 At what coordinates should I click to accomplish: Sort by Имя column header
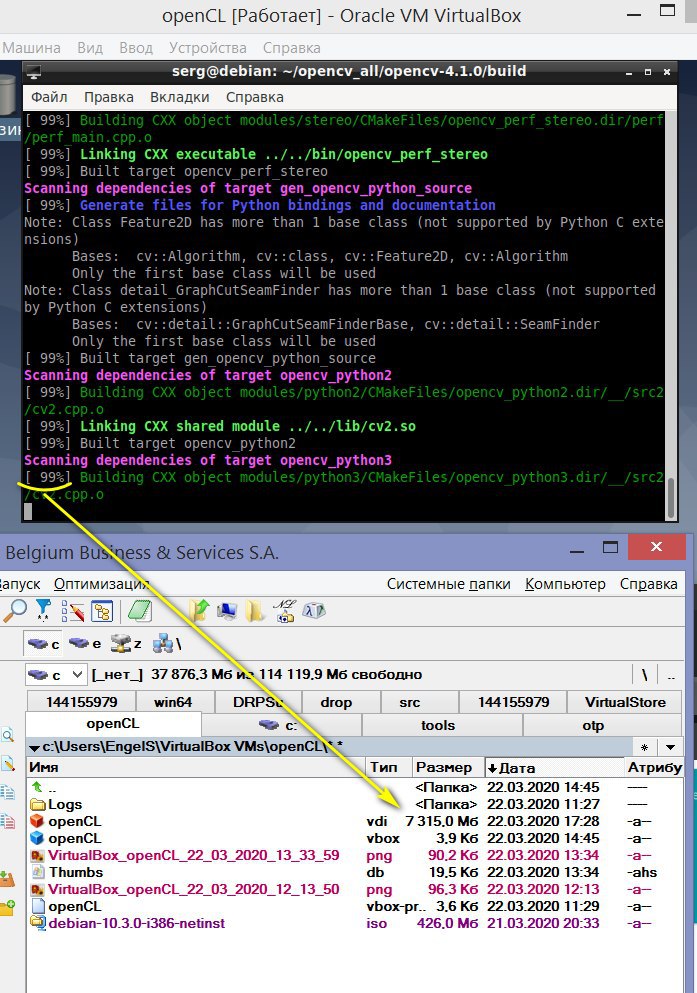[x=196, y=767]
